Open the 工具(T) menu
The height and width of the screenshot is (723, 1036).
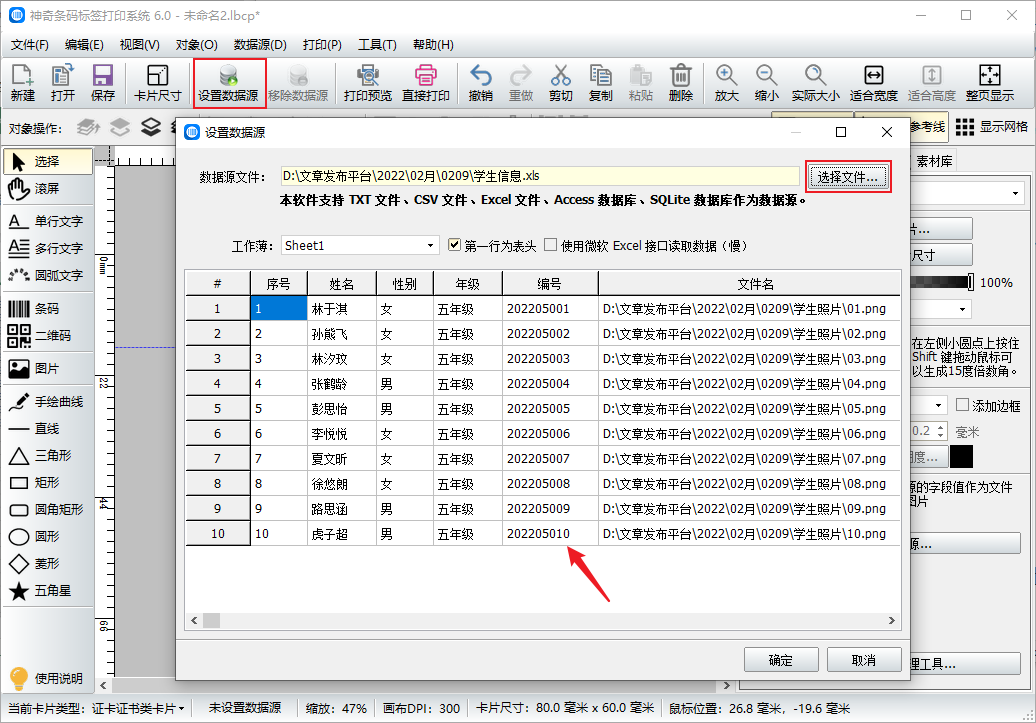pyautogui.click(x=377, y=45)
